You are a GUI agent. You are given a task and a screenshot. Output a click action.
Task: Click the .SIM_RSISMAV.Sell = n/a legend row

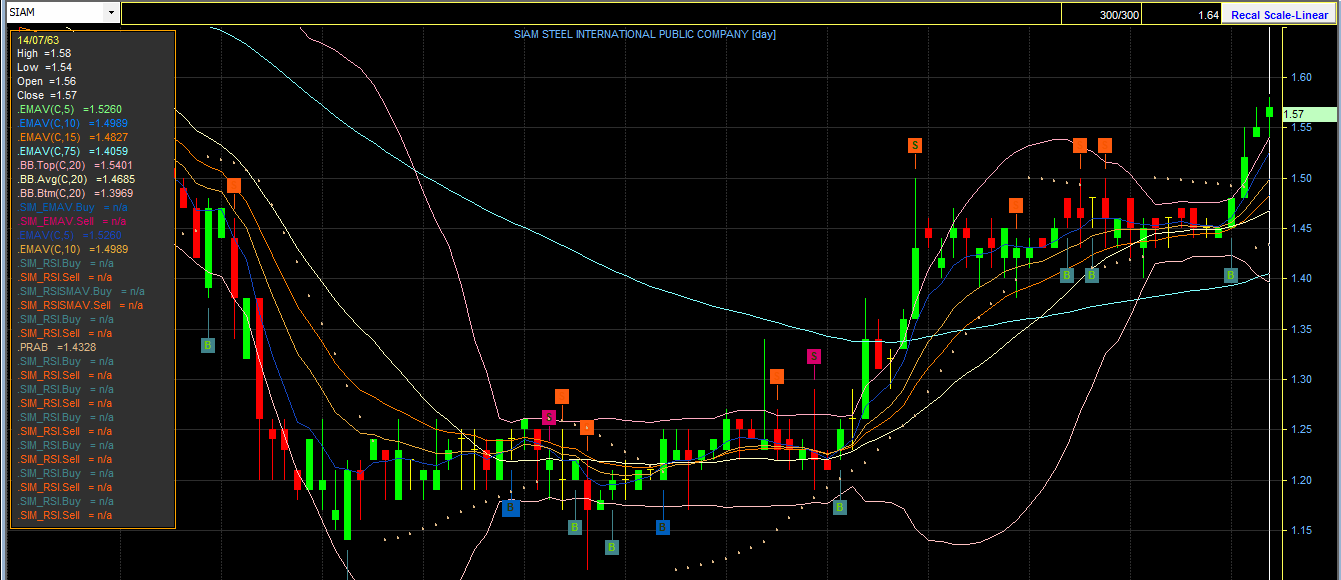[x=81, y=305]
